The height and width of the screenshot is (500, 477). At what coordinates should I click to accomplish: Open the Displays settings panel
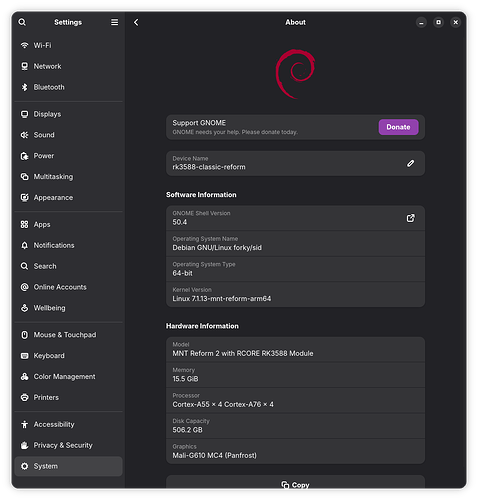68,114
